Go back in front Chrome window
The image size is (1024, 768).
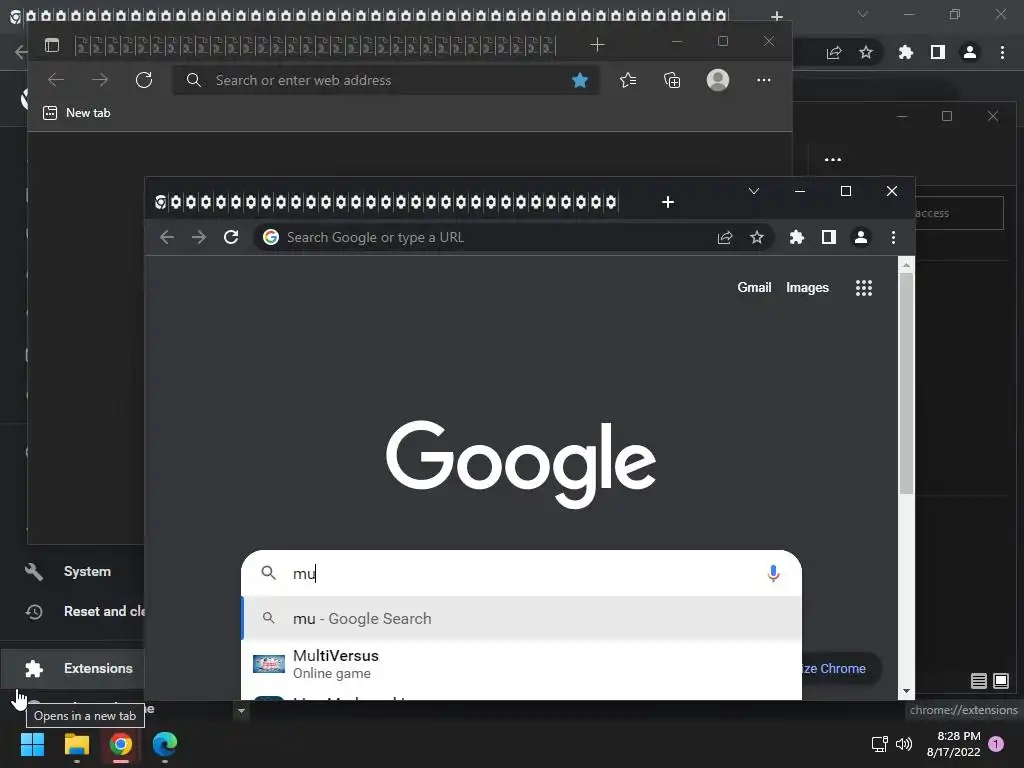(167, 237)
